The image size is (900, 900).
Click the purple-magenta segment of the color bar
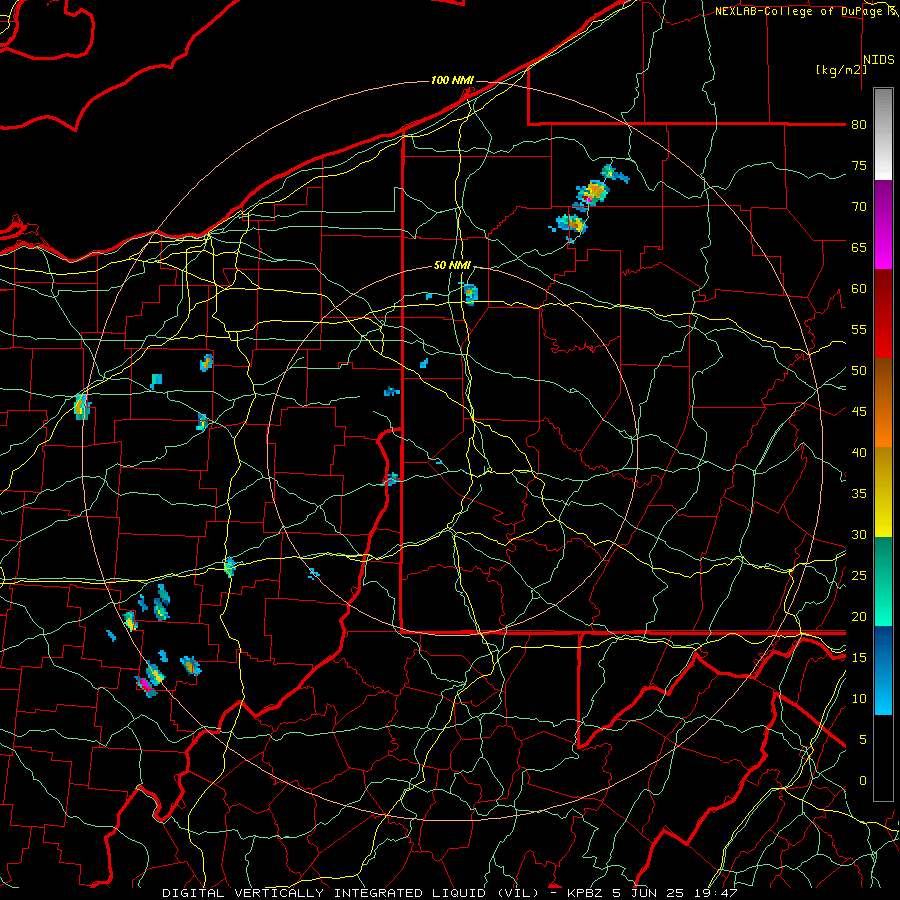883,224
